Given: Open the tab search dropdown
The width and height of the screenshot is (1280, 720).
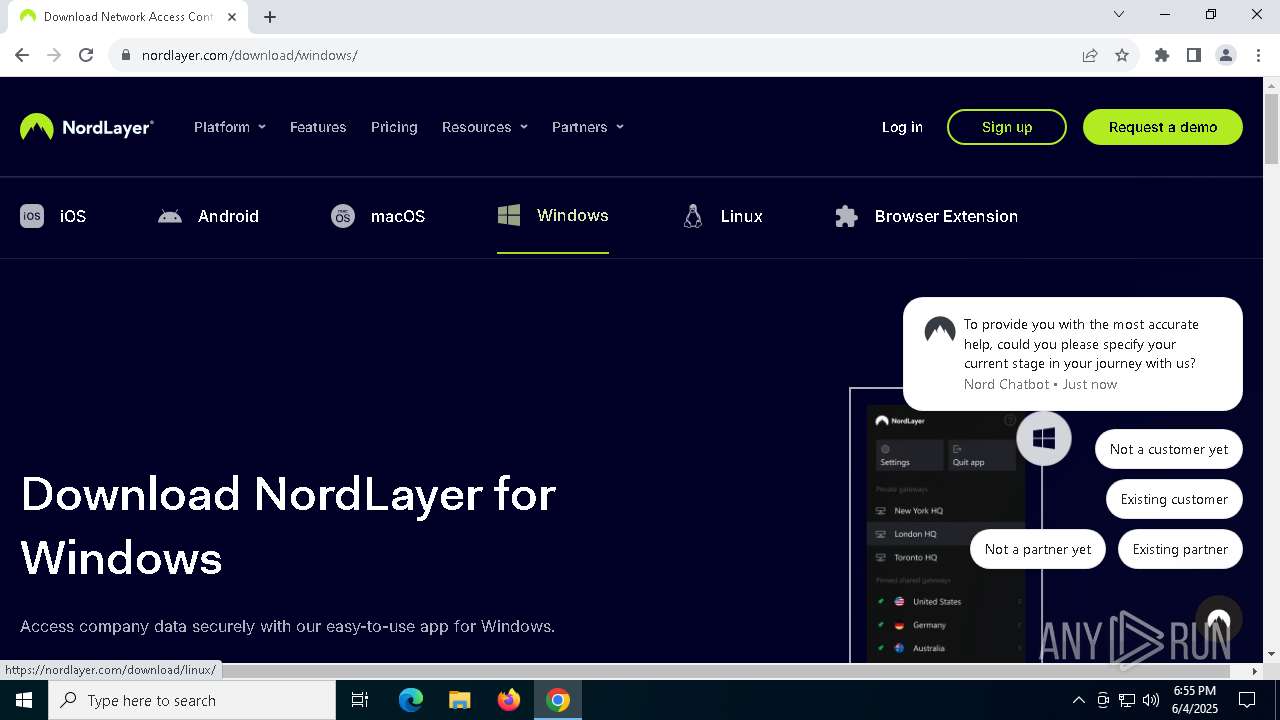Looking at the screenshot, I should (1119, 15).
